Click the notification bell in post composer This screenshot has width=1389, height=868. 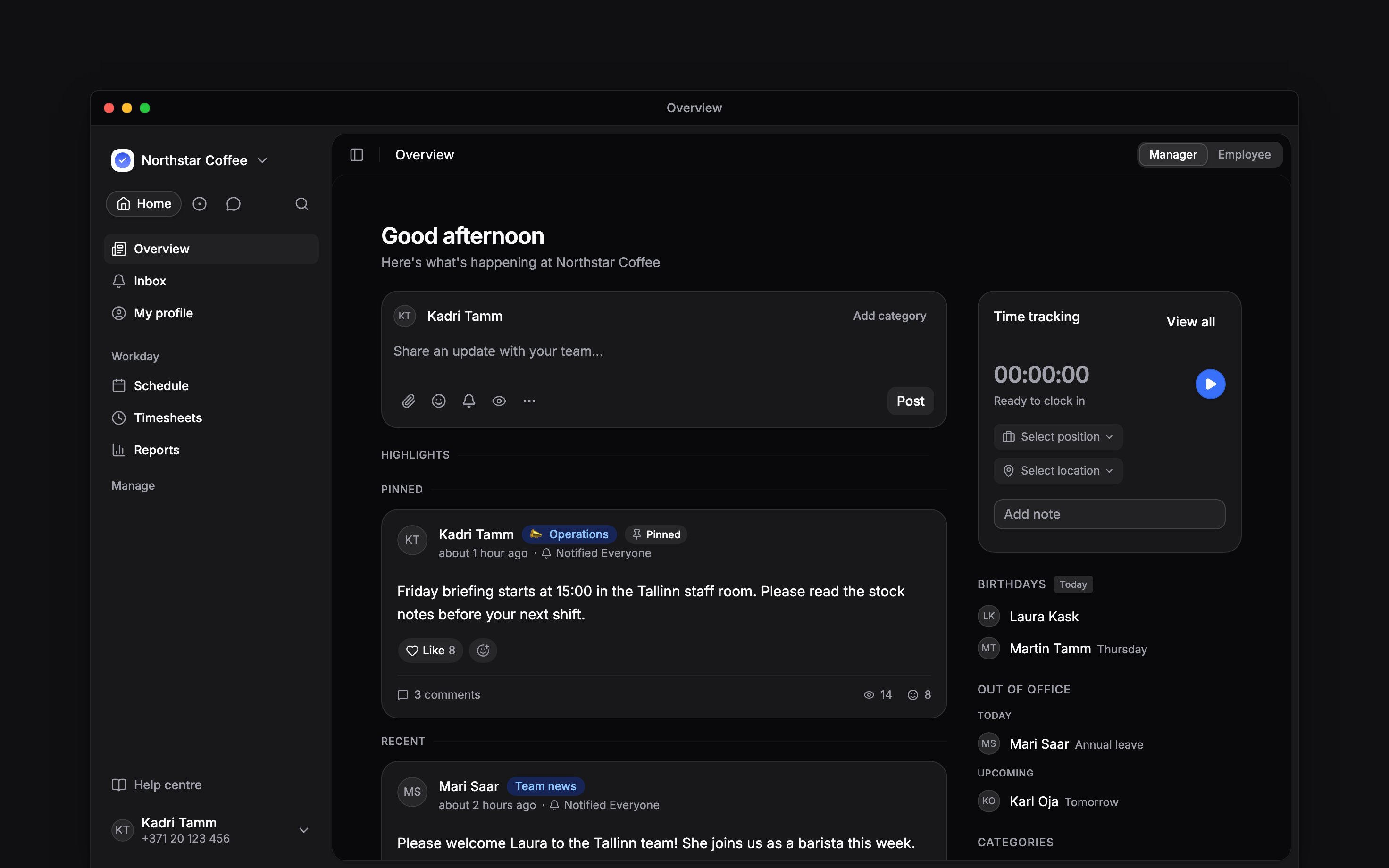click(x=469, y=401)
